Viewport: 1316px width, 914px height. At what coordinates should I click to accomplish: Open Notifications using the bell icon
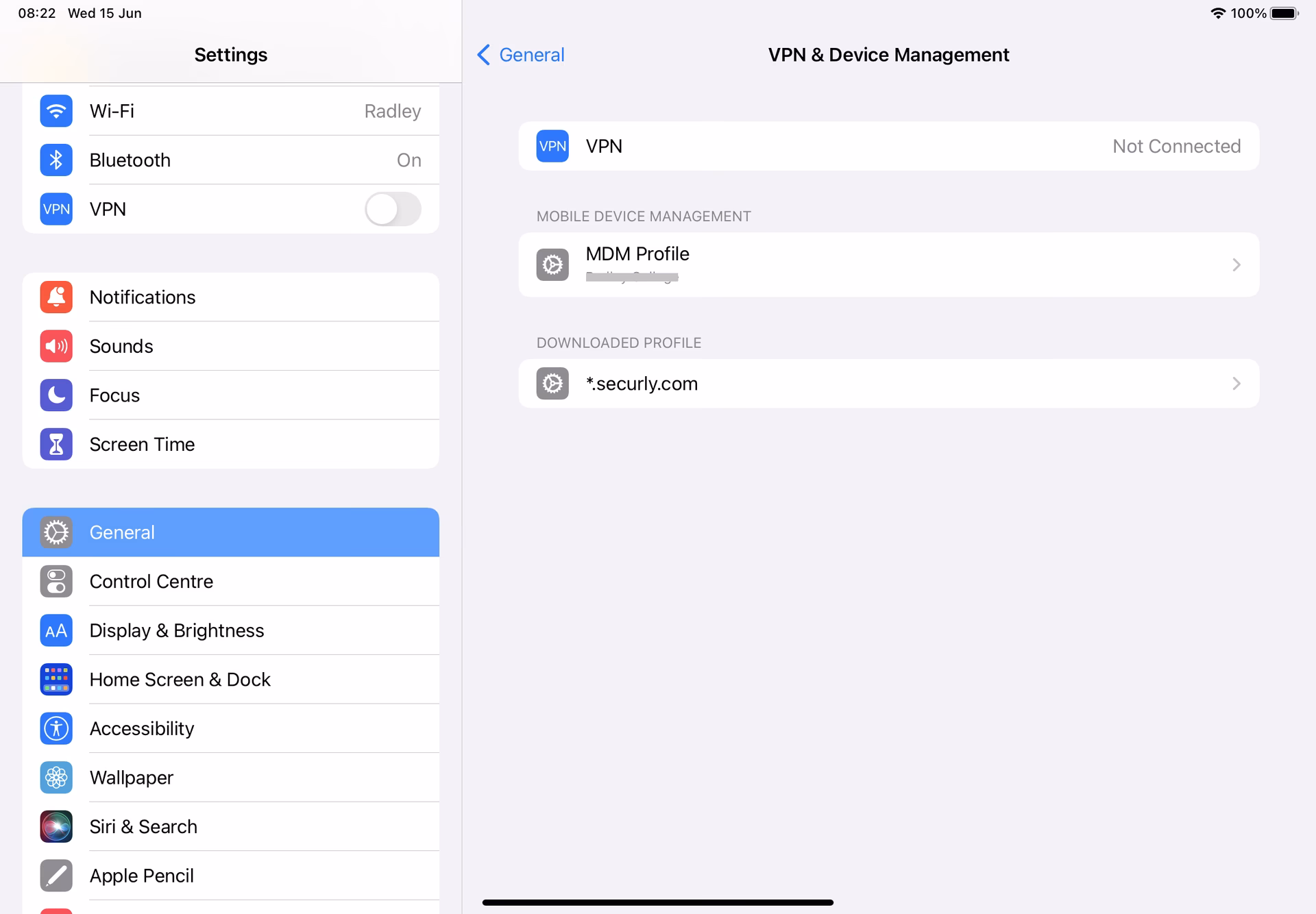point(56,297)
